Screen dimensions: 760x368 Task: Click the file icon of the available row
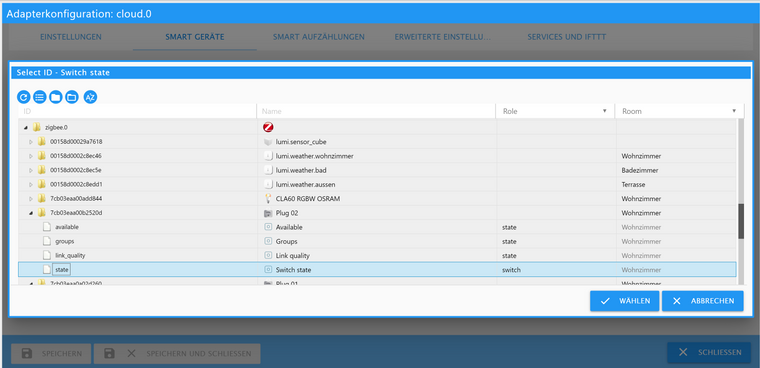47,227
